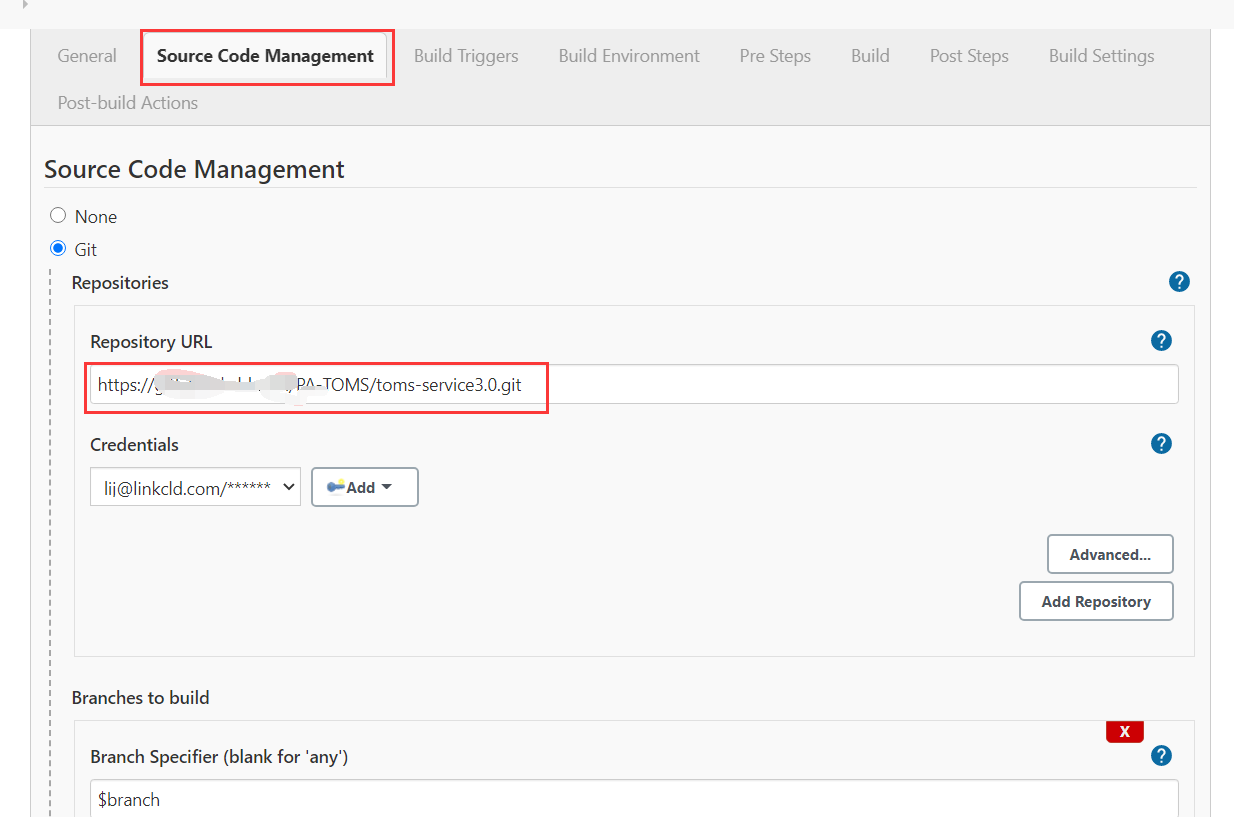This screenshot has height=817, width=1234.
Task: Switch to Build Settings tab
Action: [x=1101, y=56]
